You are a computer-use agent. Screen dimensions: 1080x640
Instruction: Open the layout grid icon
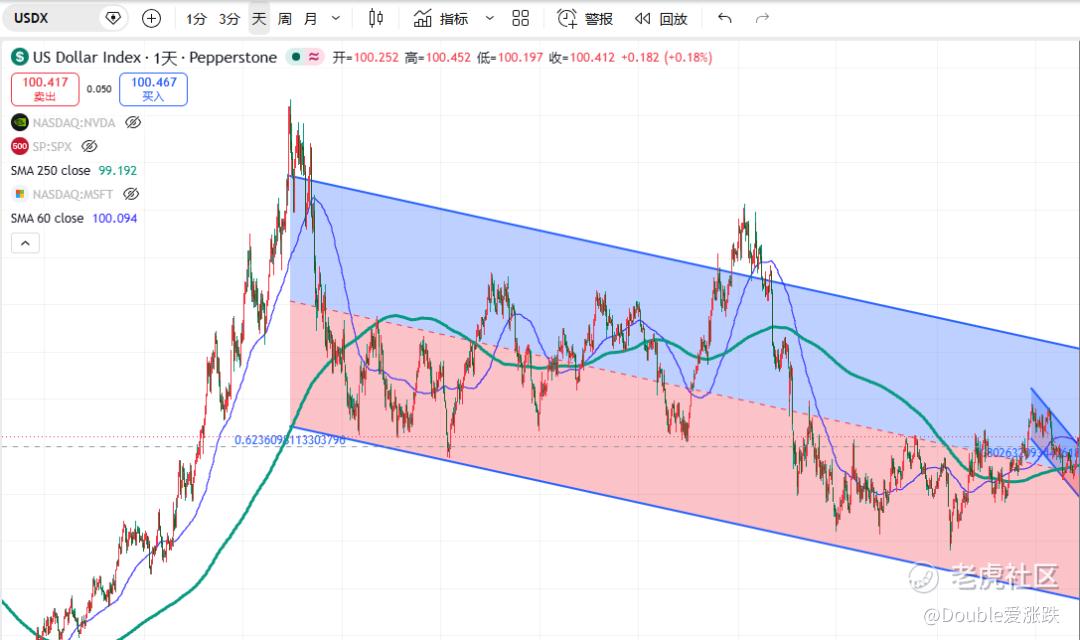click(521, 19)
